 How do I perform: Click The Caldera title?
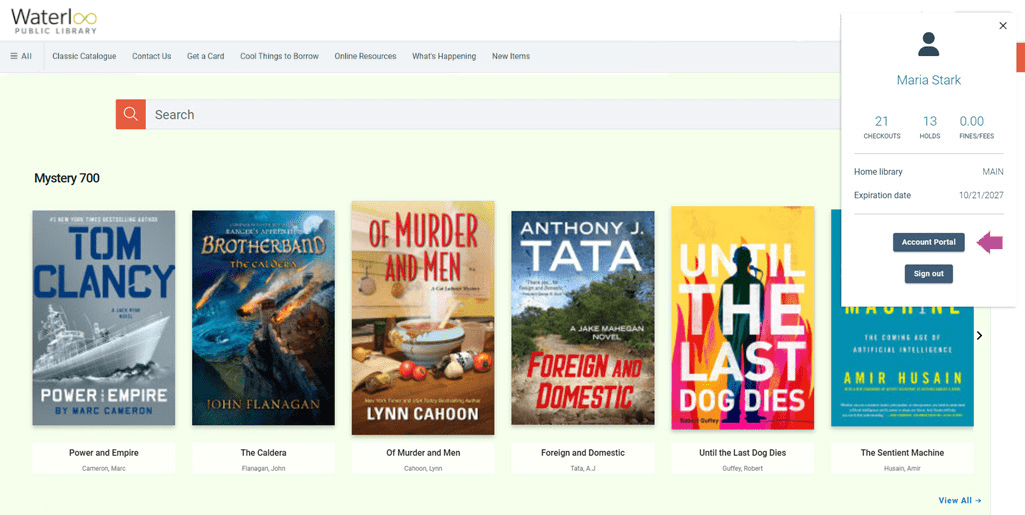(x=263, y=452)
